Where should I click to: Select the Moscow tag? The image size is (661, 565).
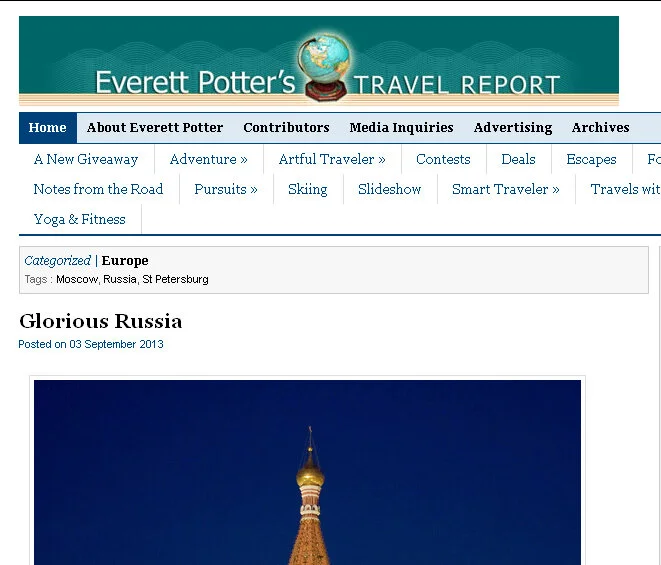(x=77, y=279)
